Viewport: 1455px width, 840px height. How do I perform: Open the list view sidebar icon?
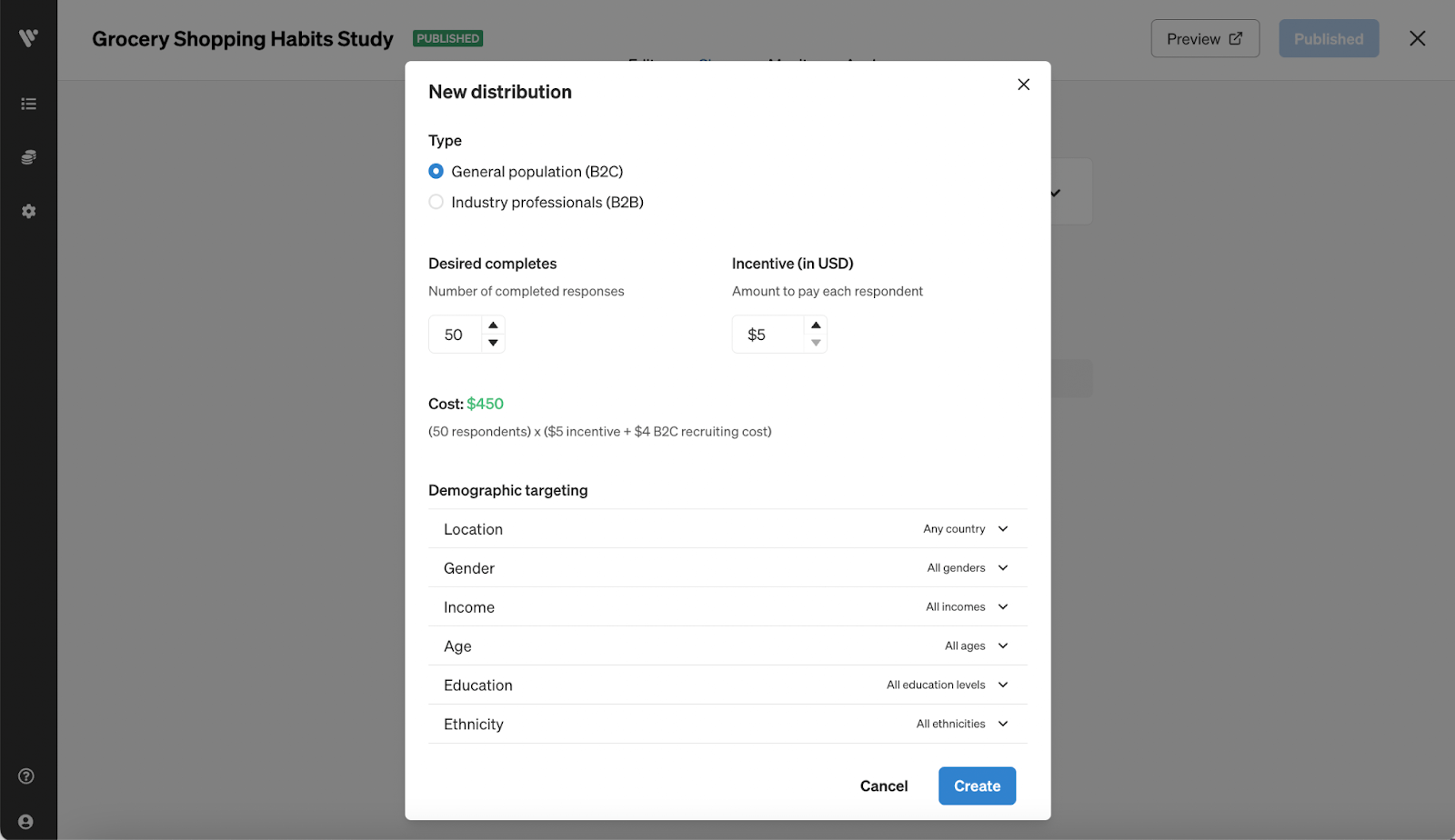tap(28, 105)
